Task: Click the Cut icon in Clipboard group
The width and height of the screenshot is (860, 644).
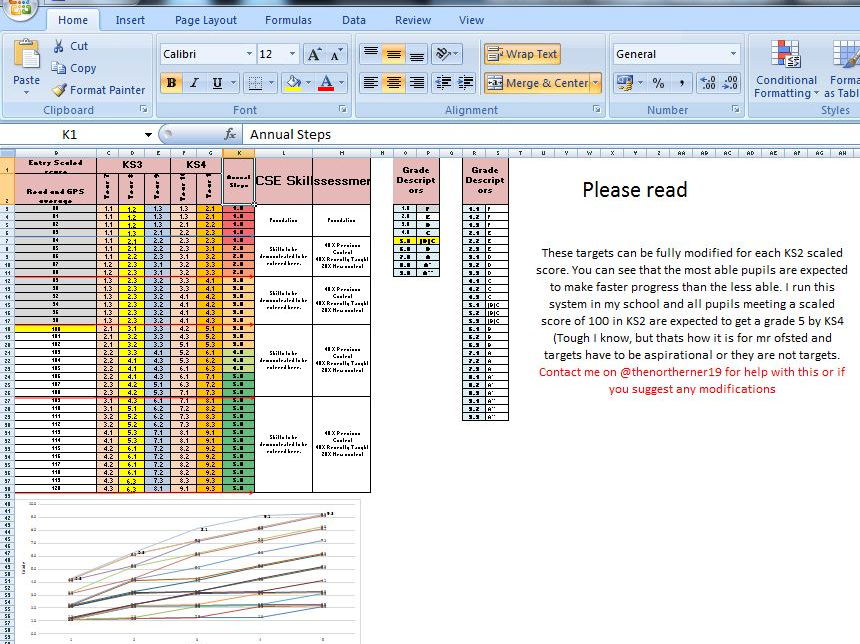Action: pyautogui.click(x=59, y=45)
